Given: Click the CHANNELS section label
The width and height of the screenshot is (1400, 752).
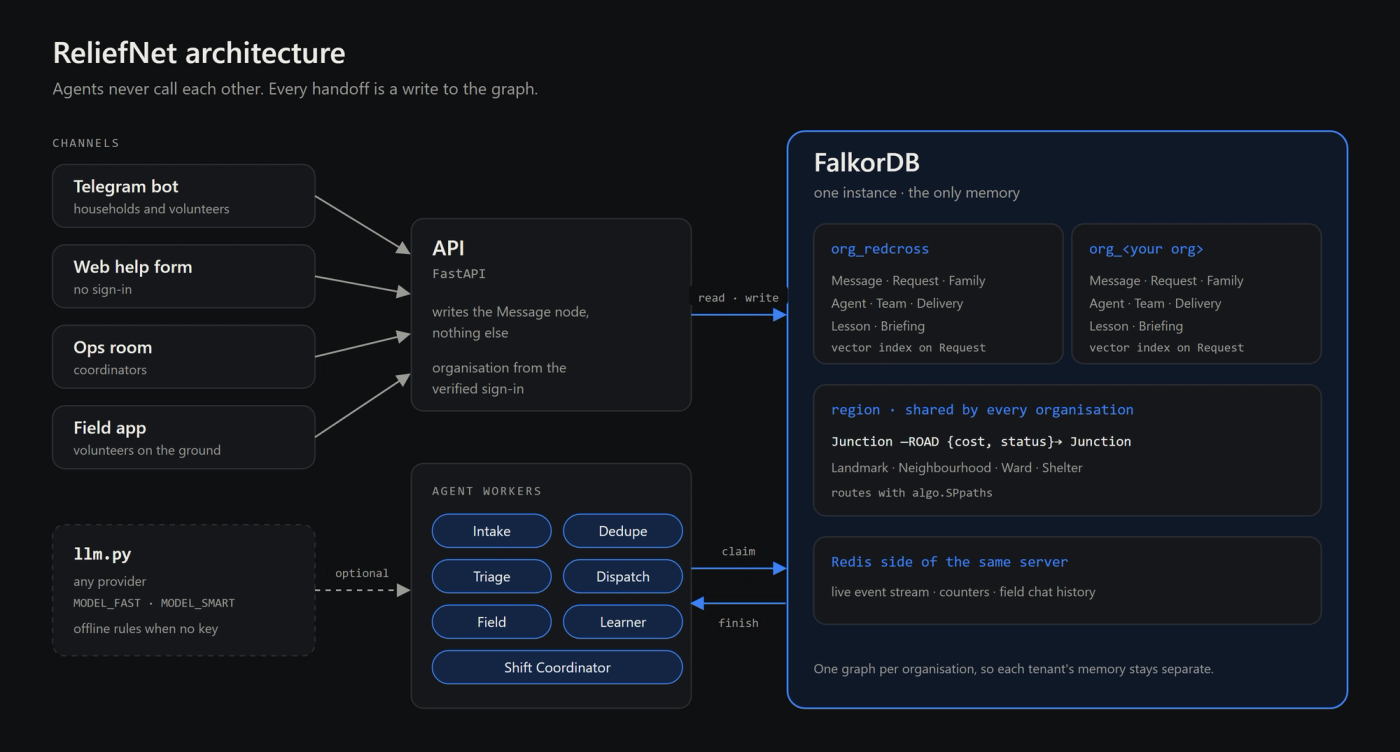Looking at the screenshot, I should pos(86,143).
